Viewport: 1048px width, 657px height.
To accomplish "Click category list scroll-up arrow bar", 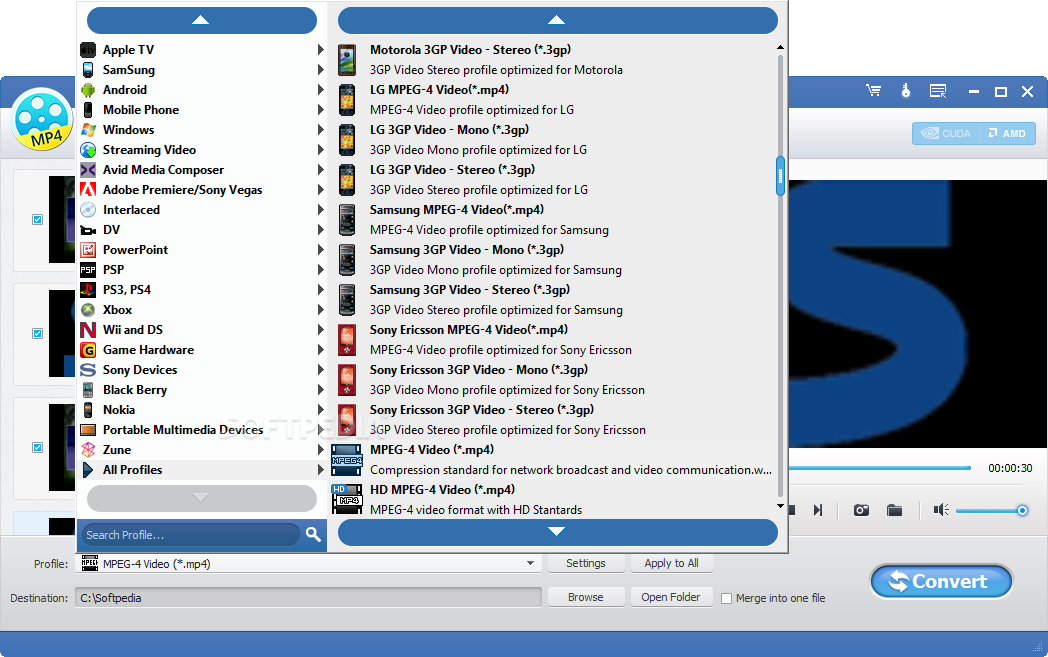I will point(202,21).
